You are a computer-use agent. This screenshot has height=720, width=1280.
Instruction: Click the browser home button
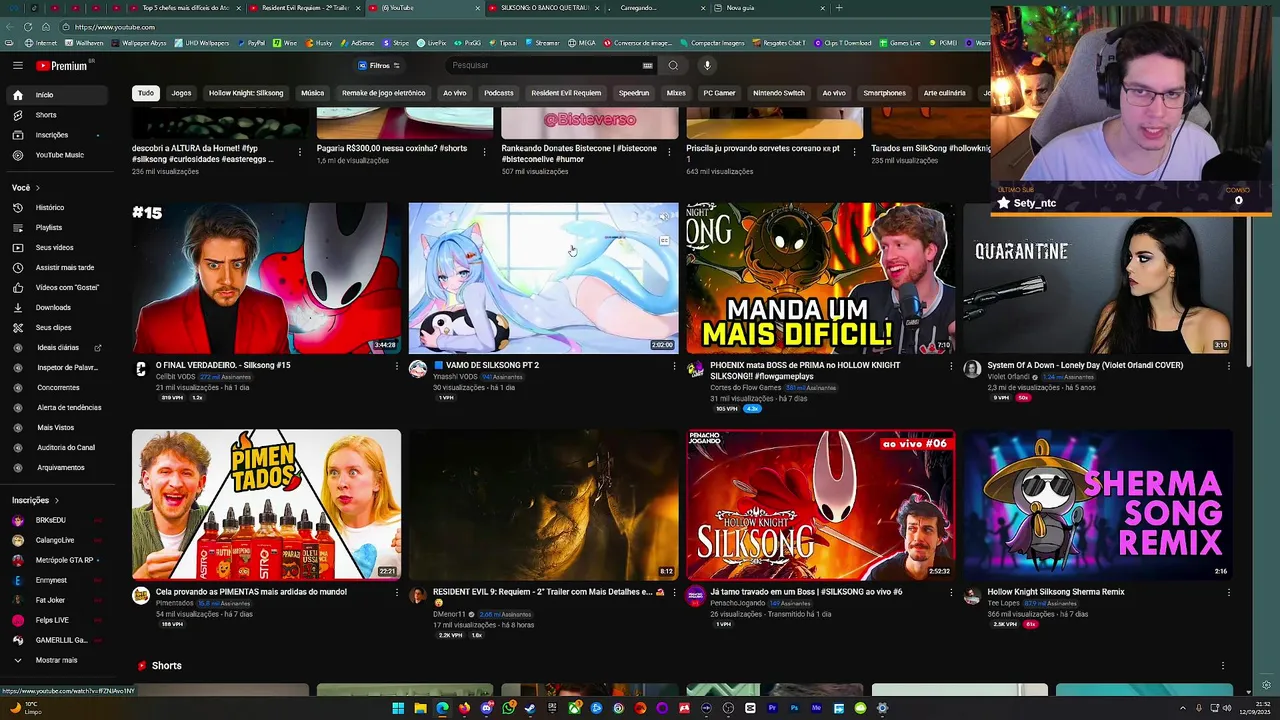pos(45,27)
